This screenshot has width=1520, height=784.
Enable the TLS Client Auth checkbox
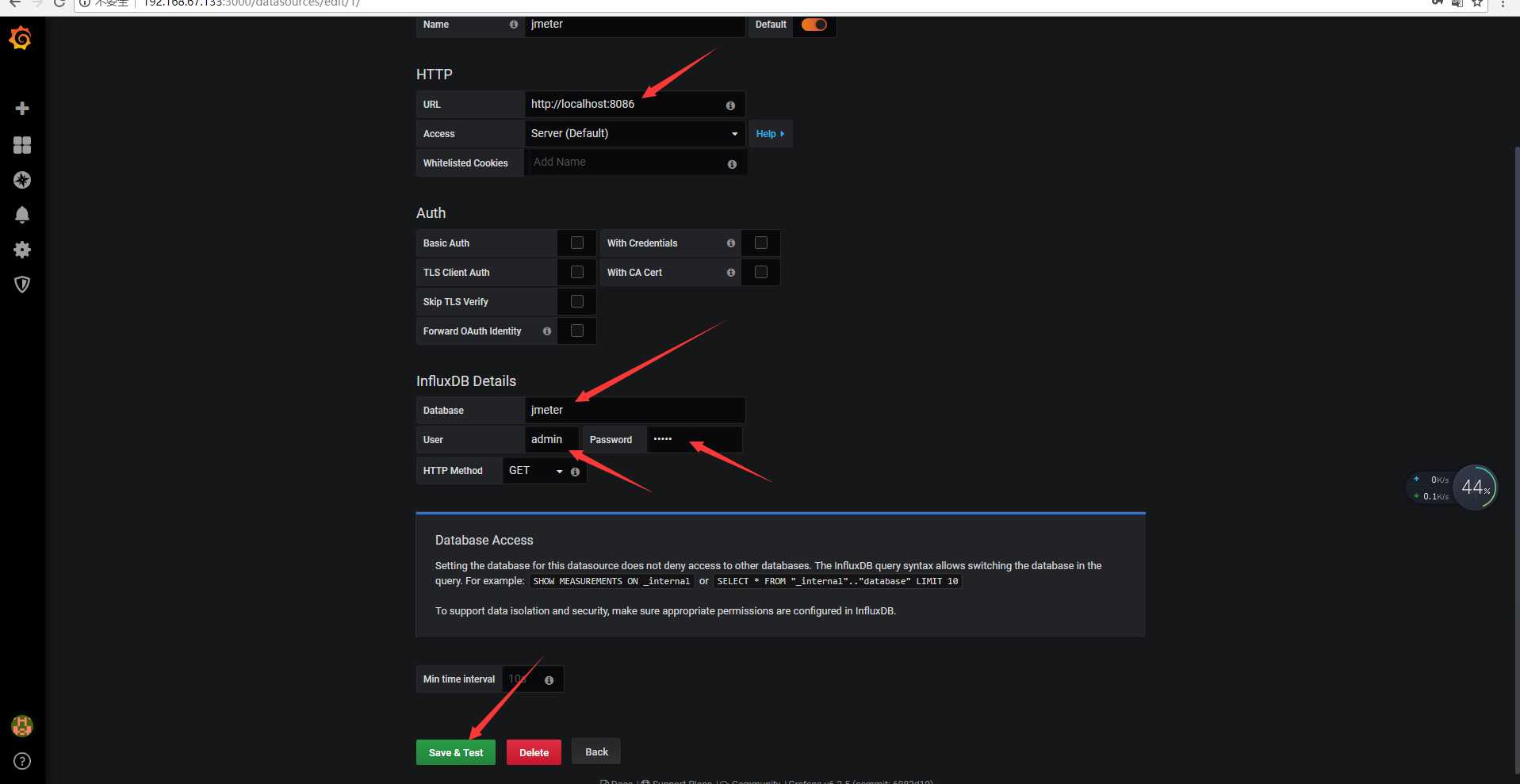577,273
